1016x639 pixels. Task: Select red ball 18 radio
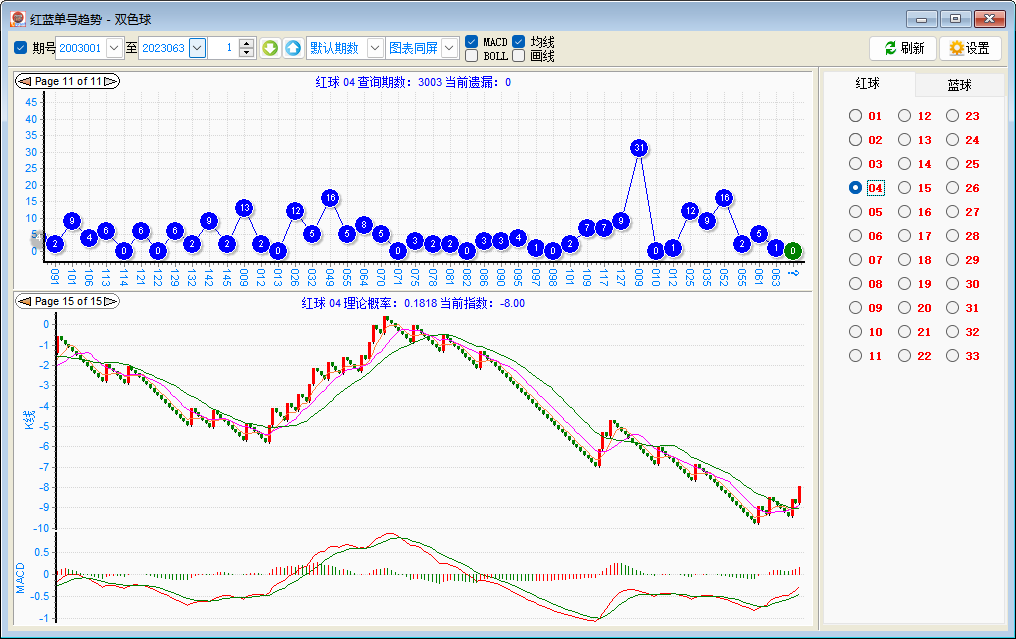pos(905,259)
